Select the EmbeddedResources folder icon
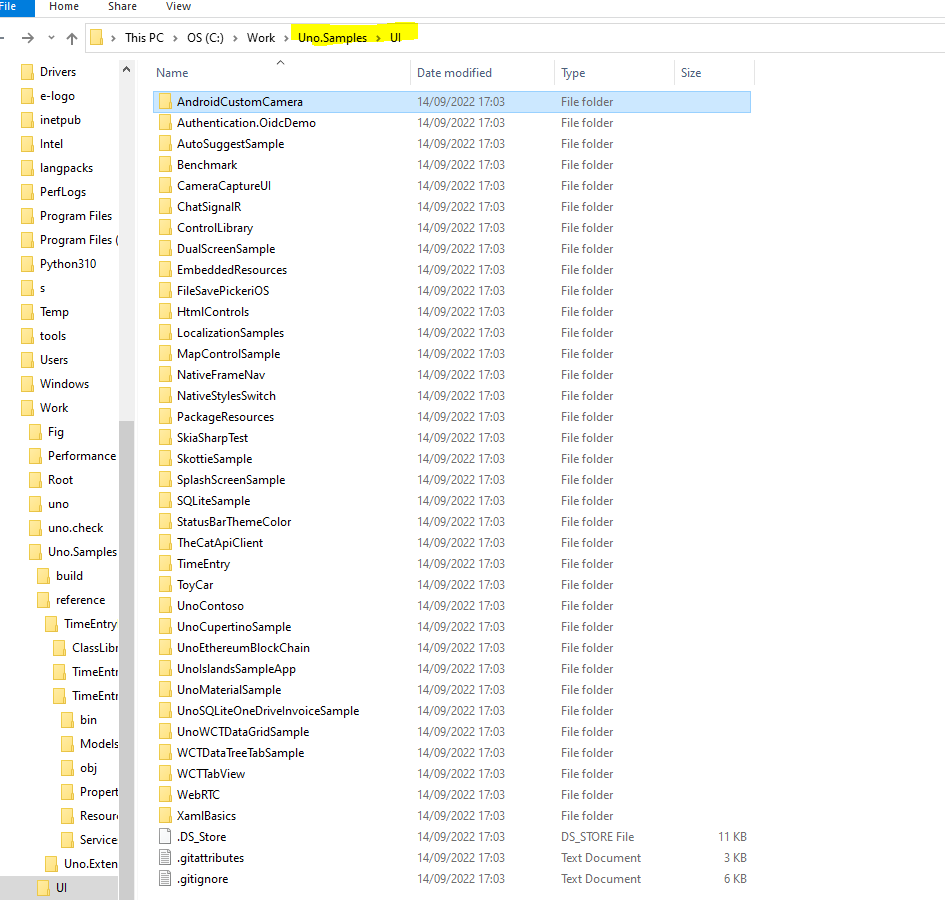 (x=165, y=270)
